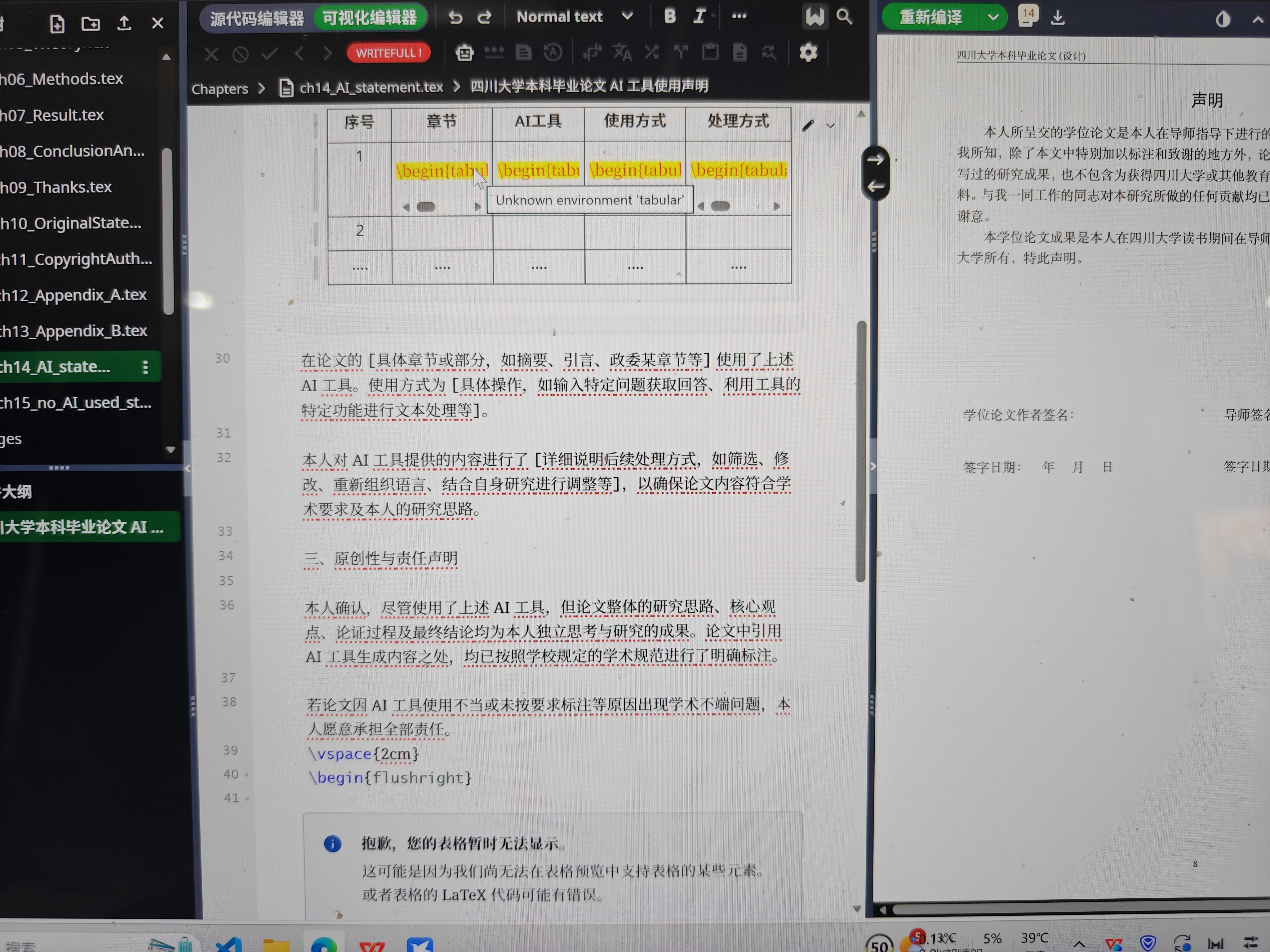1270x952 pixels.
Task: Click red WRITEFULL! button
Action: (389, 53)
